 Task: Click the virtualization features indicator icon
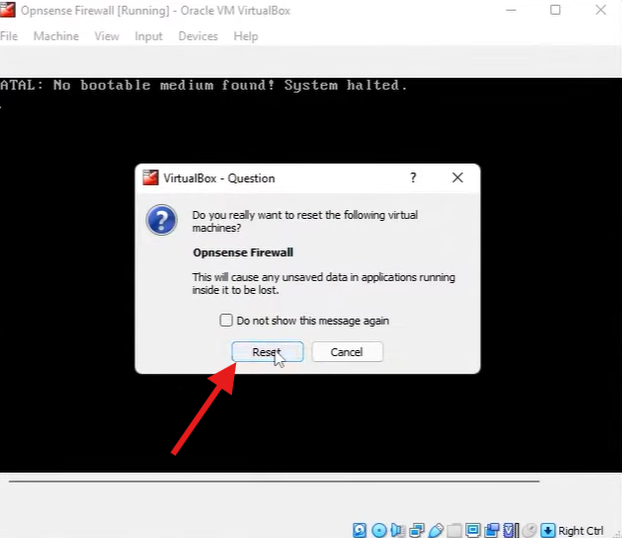pos(510,530)
